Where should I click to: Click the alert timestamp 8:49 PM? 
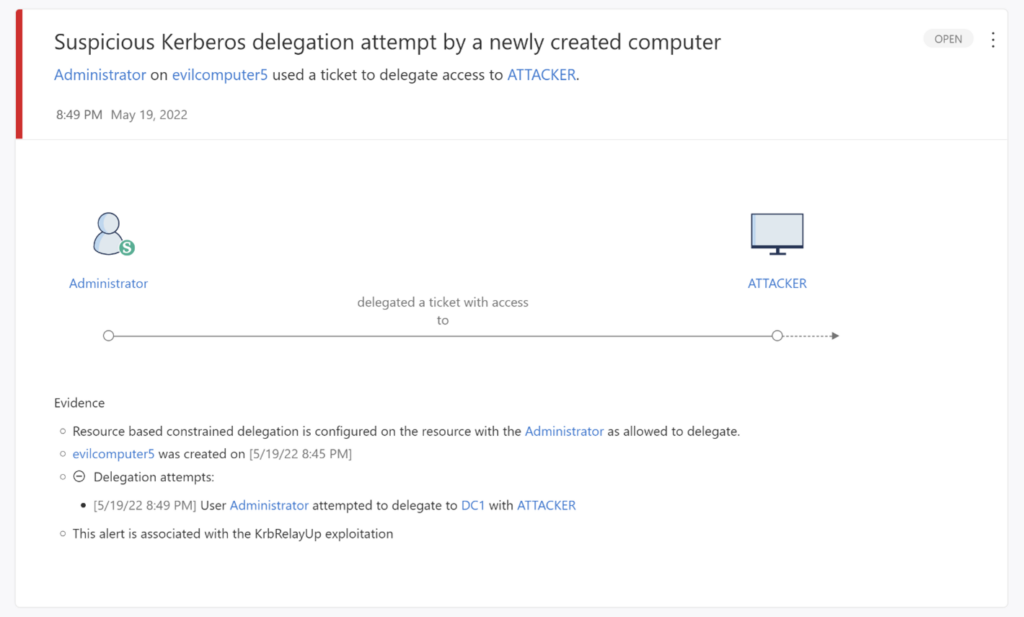(x=79, y=114)
